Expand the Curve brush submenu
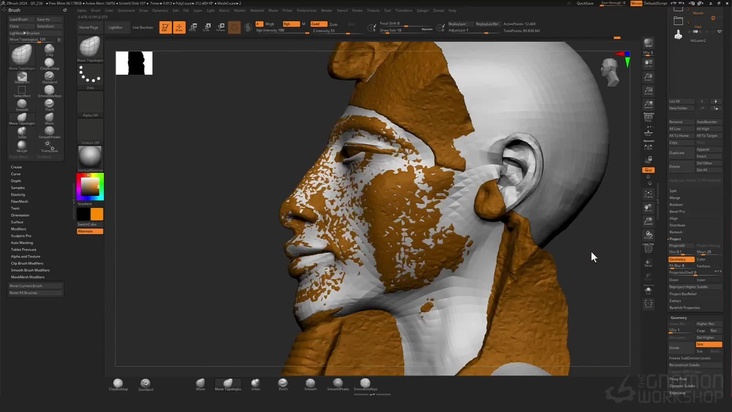The width and height of the screenshot is (732, 412). (x=16, y=174)
